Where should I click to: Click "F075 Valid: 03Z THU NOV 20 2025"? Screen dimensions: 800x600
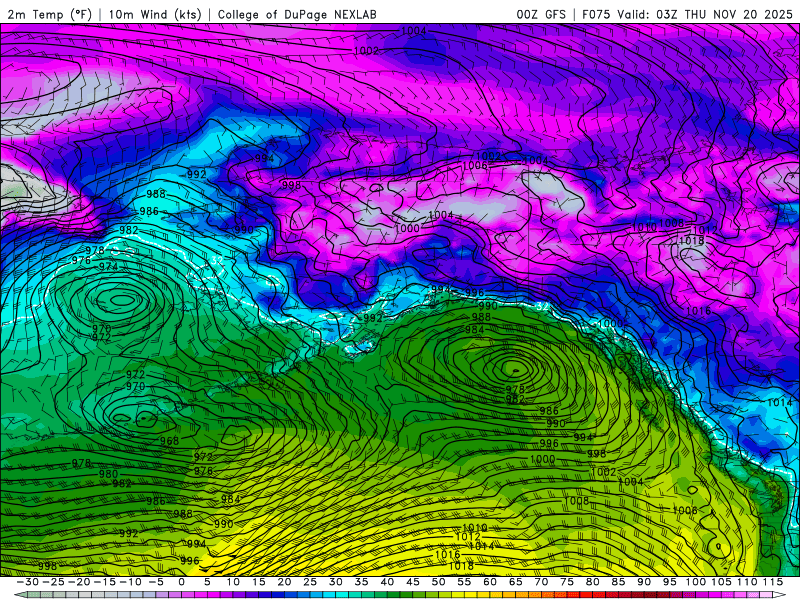(687, 14)
